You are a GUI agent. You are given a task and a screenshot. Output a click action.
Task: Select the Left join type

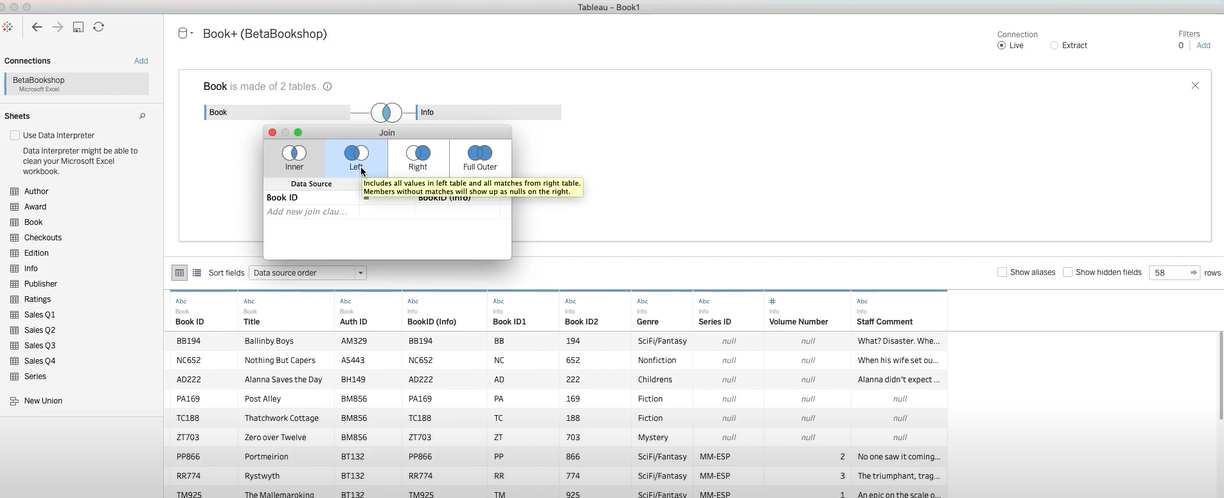(x=356, y=158)
